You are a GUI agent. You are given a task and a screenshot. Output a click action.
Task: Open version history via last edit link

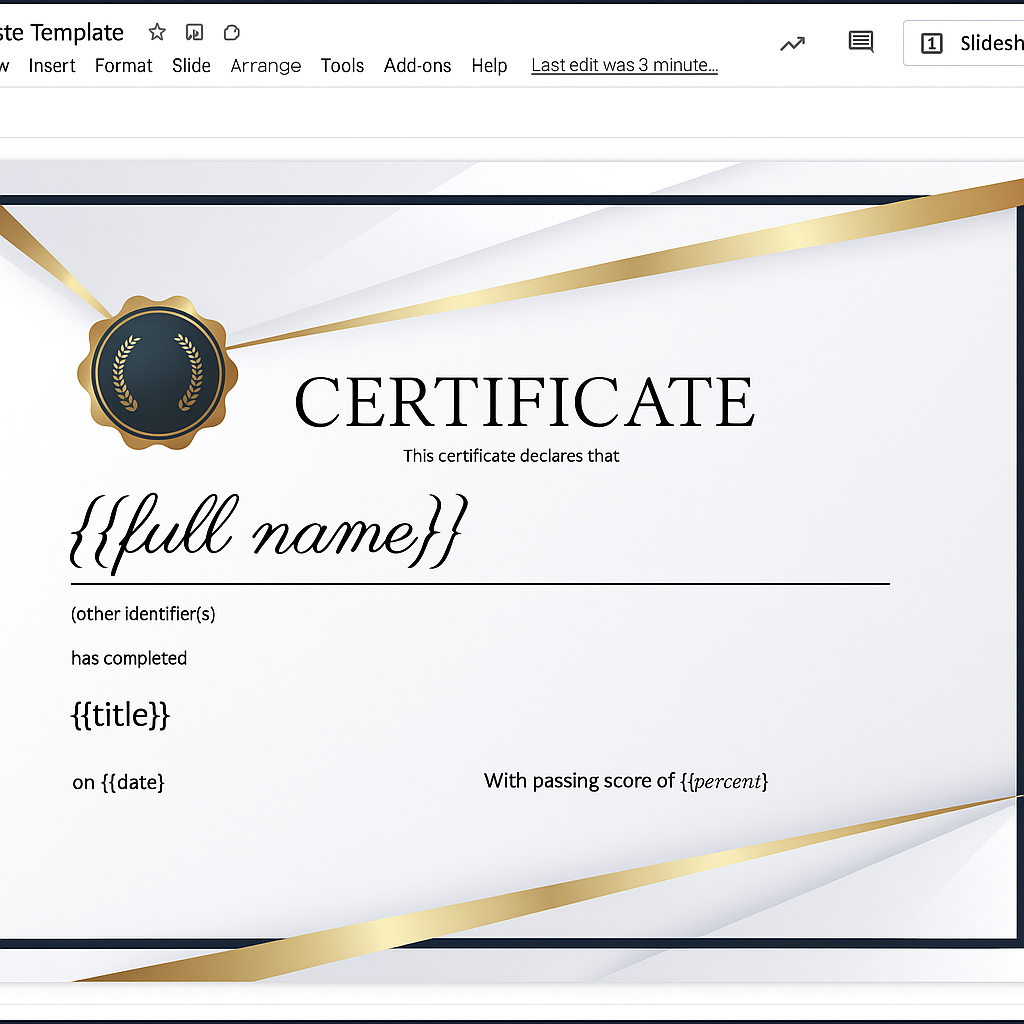(x=623, y=64)
